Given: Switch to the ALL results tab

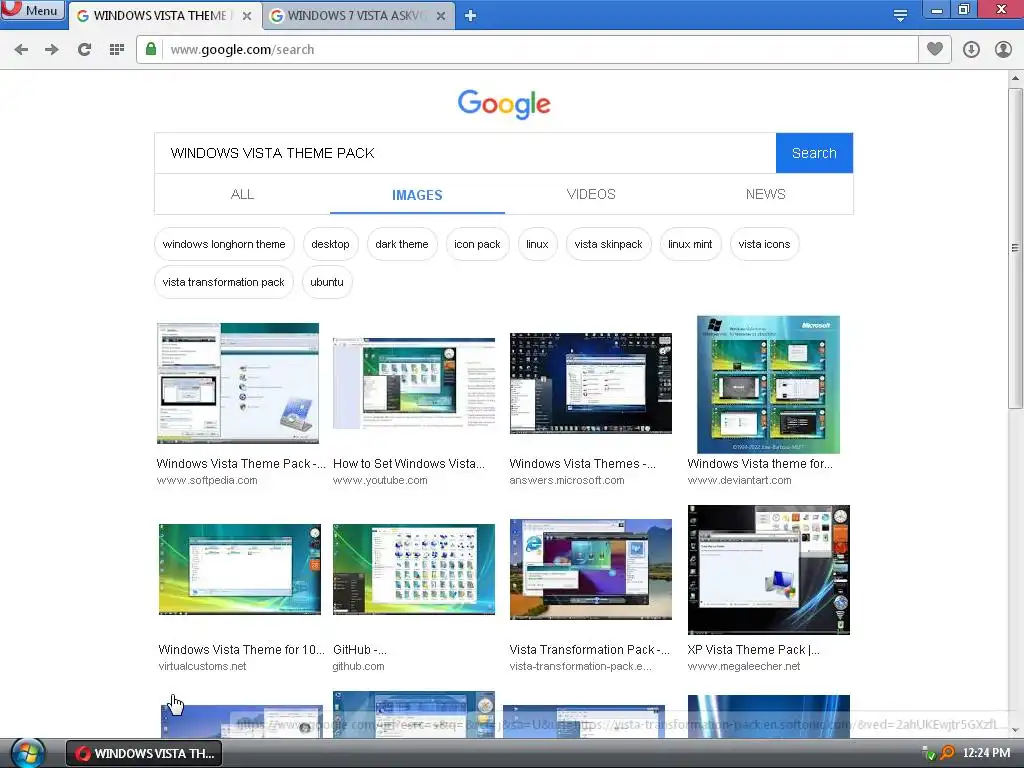Looking at the screenshot, I should (242, 195).
